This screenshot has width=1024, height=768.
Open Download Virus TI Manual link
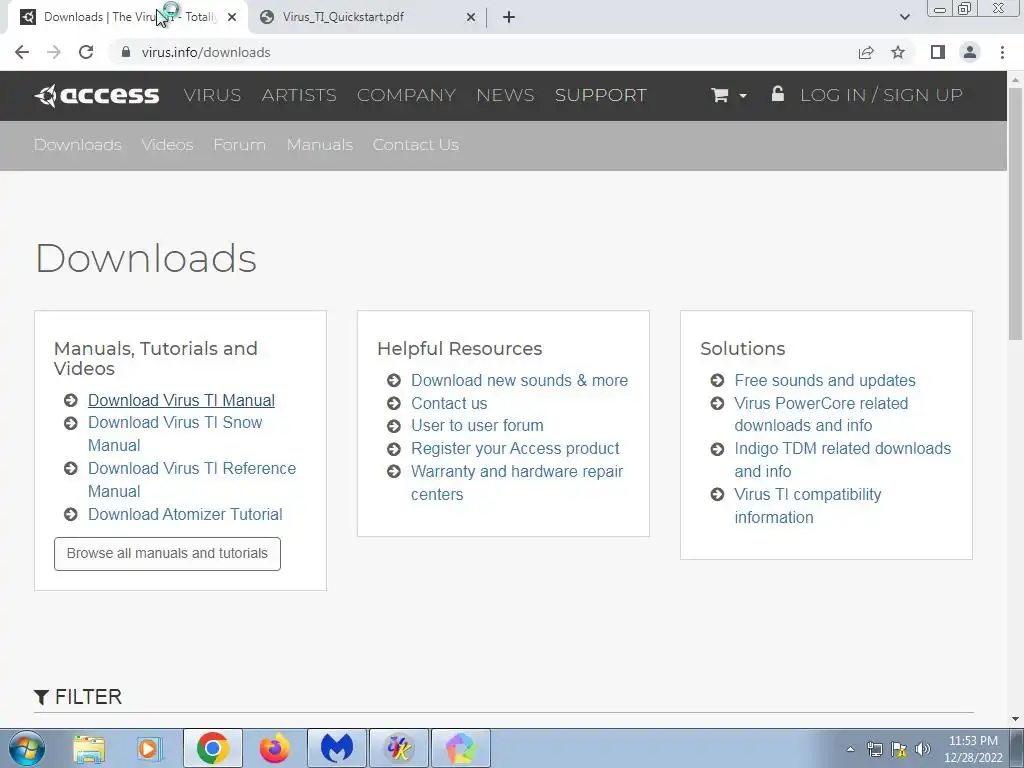pyautogui.click(x=181, y=400)
